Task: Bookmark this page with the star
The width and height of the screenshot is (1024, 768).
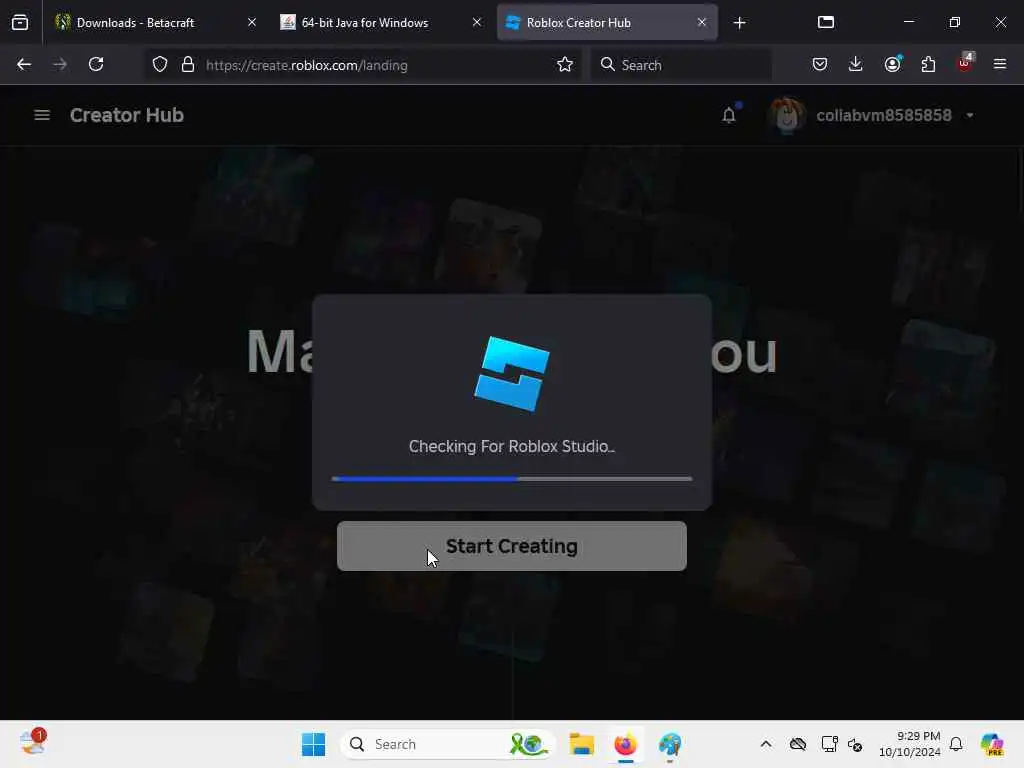Action: pos(565,65)
